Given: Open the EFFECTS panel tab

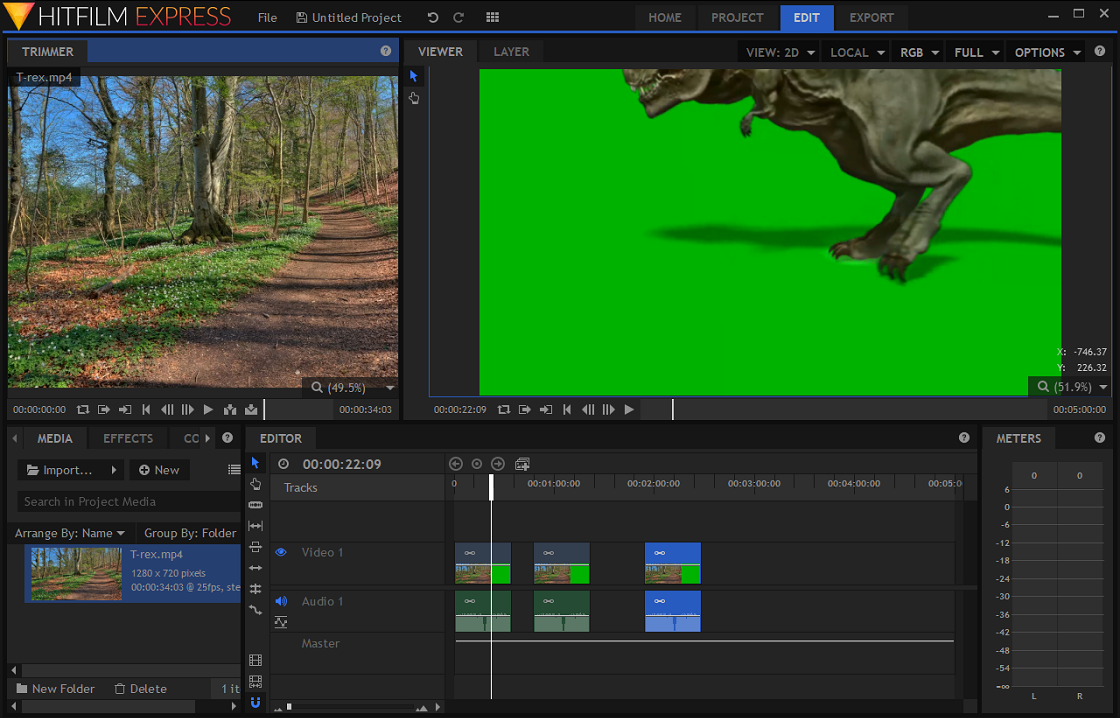Looking at the screenshot, I should [128, 438].
